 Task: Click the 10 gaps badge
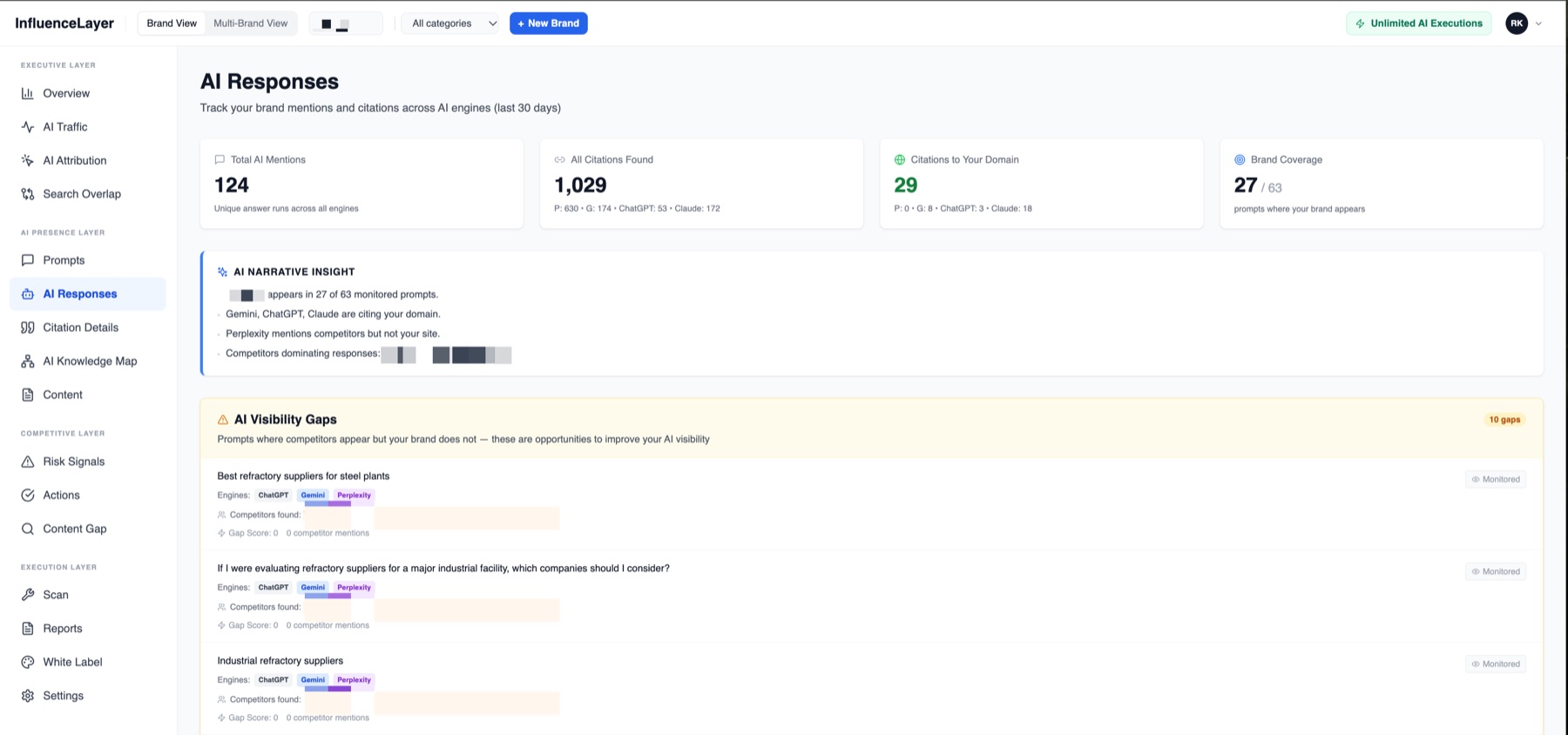1504,420
